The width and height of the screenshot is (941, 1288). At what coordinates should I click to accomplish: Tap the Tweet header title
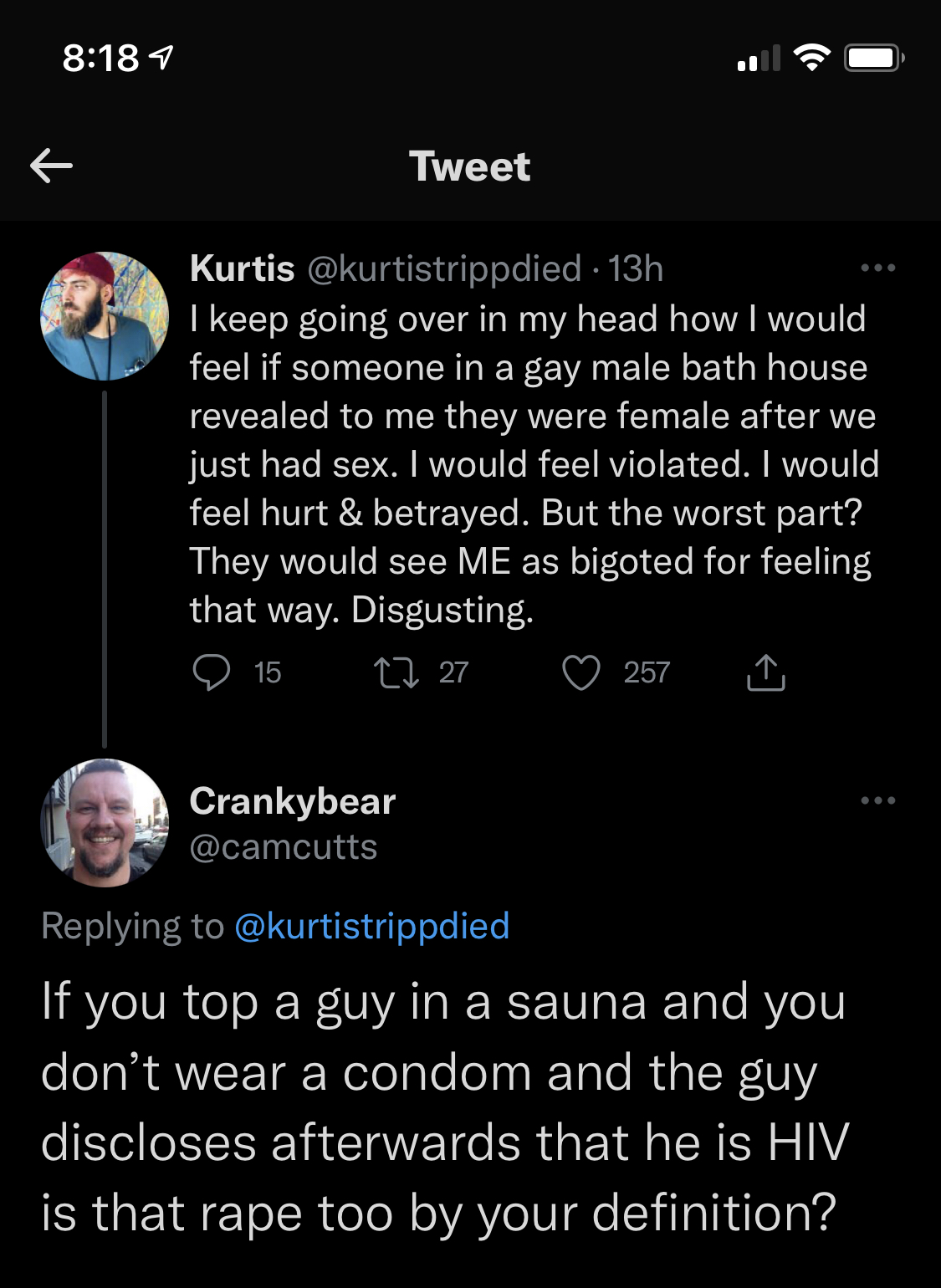[469, 166]
